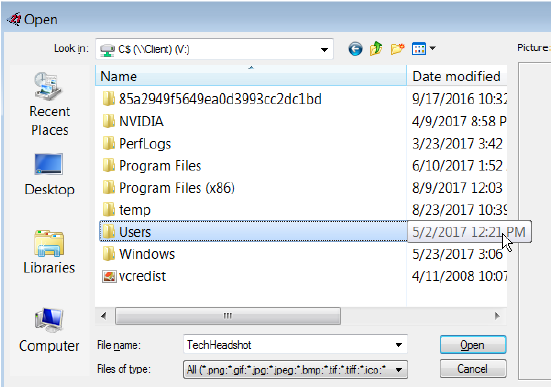Click the '5/23/2017 3:06' date cell
552x388 pixels.
457,254
